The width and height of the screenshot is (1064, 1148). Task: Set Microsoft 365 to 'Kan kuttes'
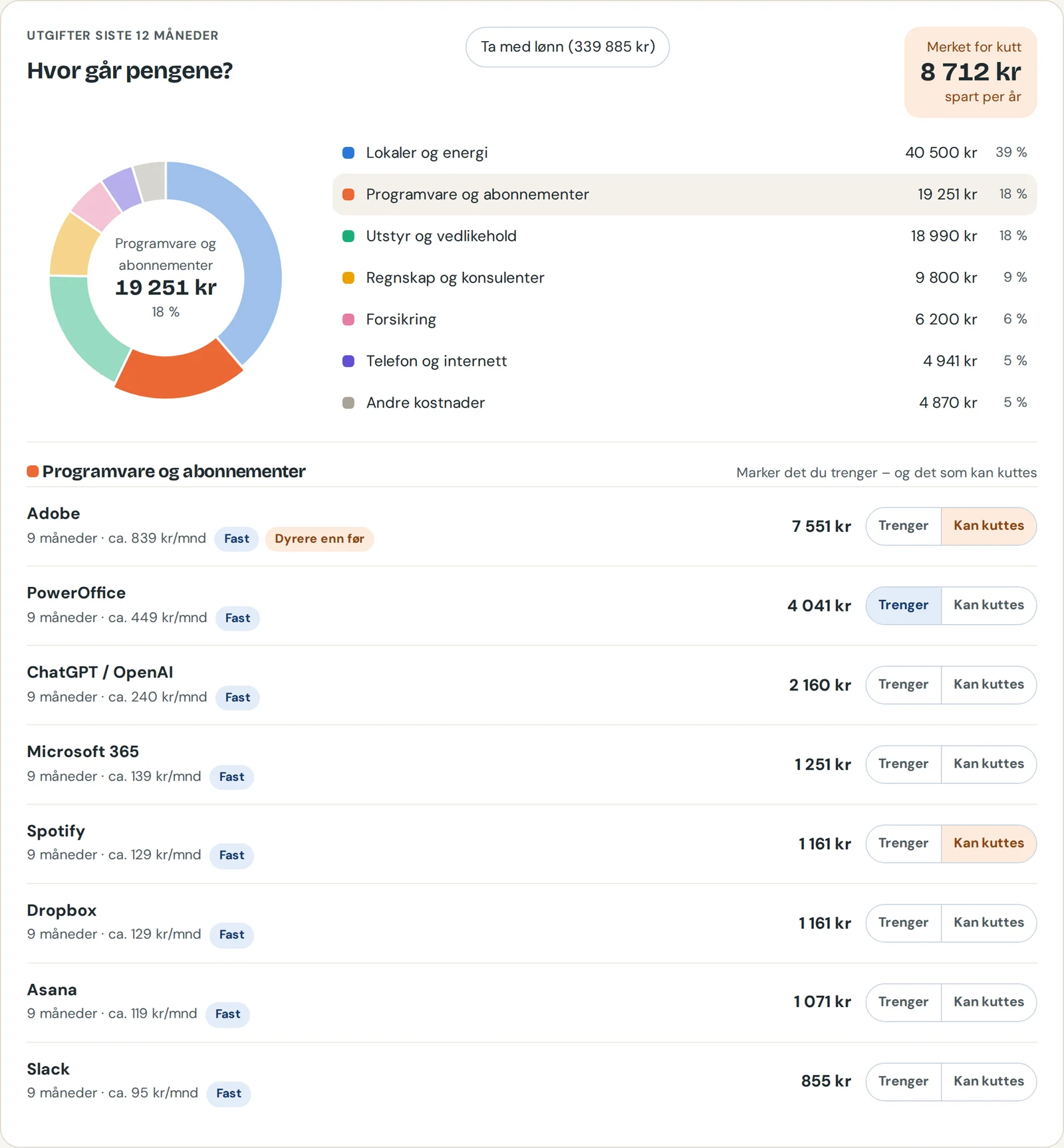(x=988, y=764)
